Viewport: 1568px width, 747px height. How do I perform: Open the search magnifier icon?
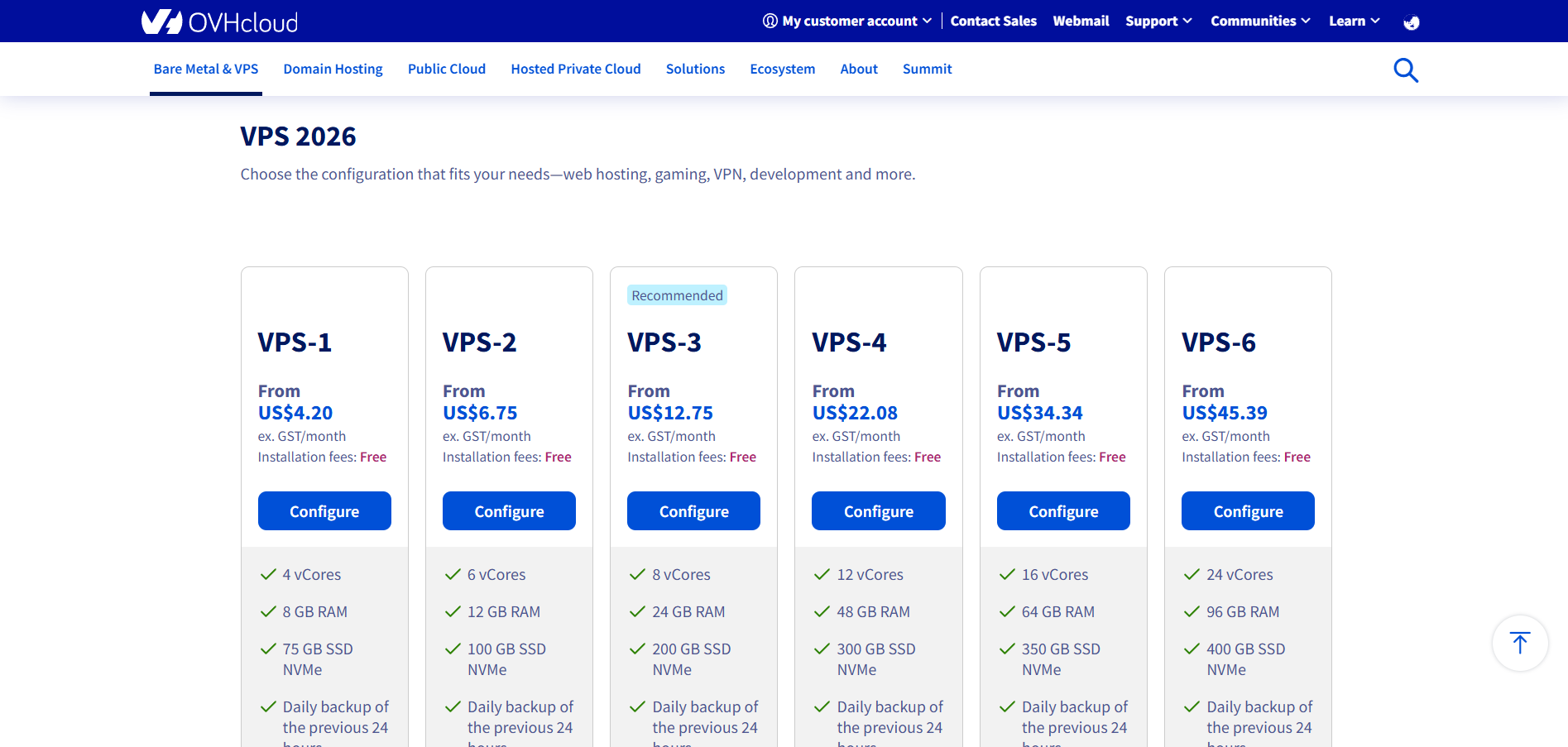[1405, 70]
